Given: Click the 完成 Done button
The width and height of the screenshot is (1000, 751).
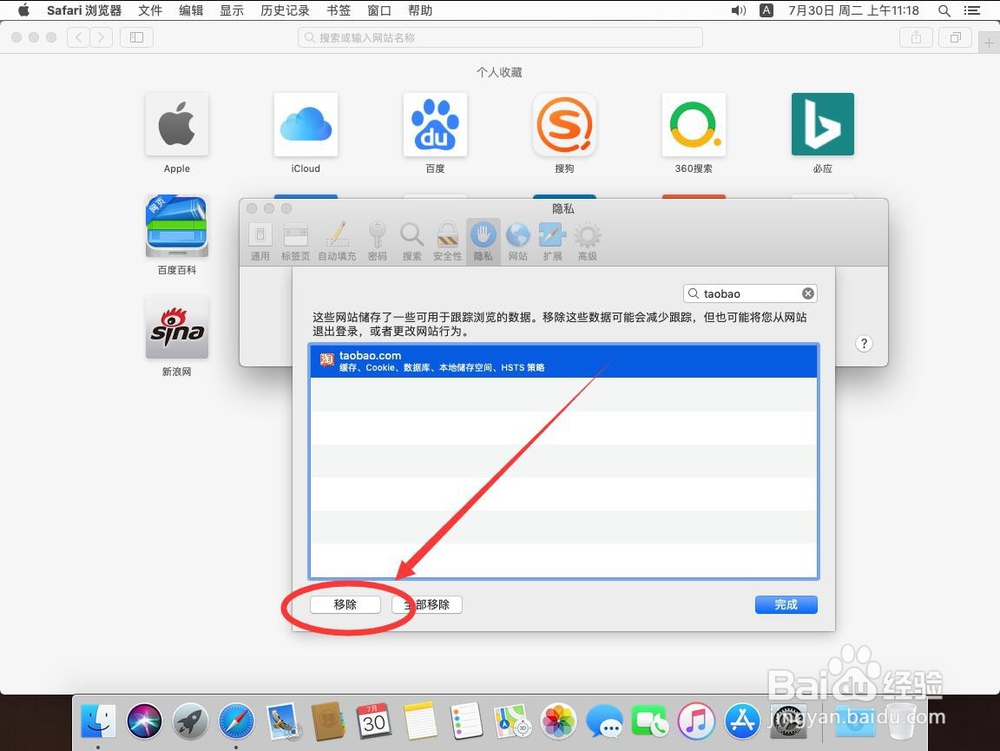Looking at the screenshot, I should [786, 604].
